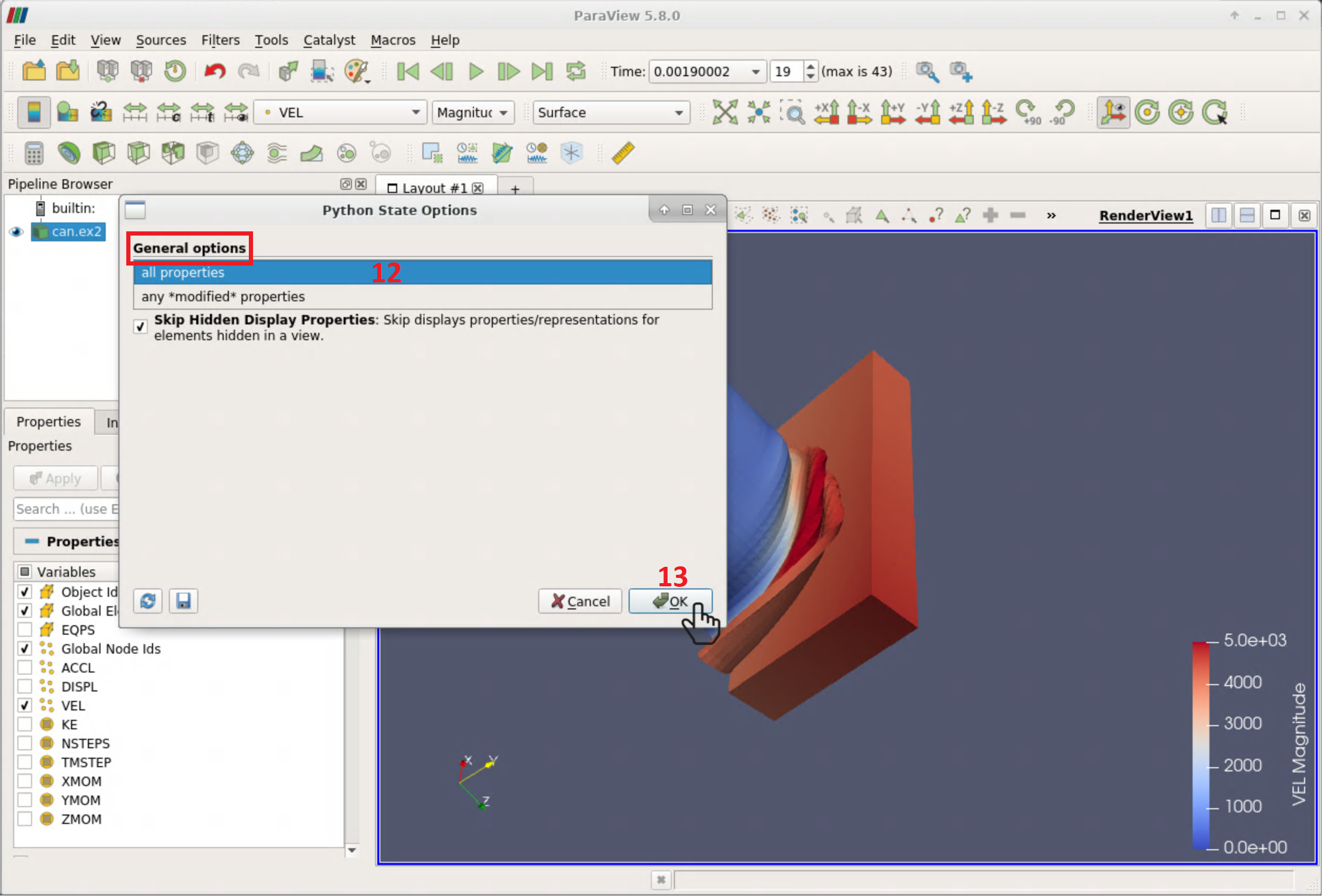Open the Magnitude component dropdown
1322x896 pixels.
(473, 113)
